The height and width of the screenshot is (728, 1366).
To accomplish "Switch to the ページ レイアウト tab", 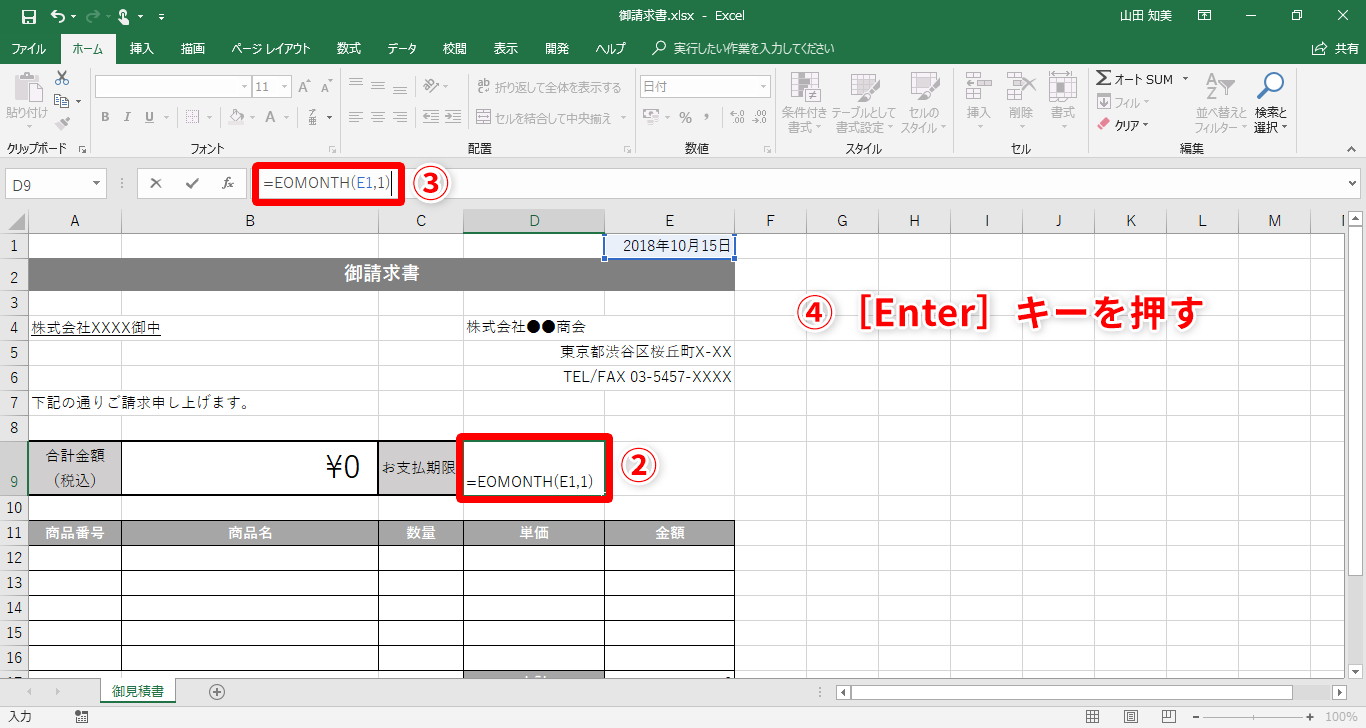I will coord(270,48).
